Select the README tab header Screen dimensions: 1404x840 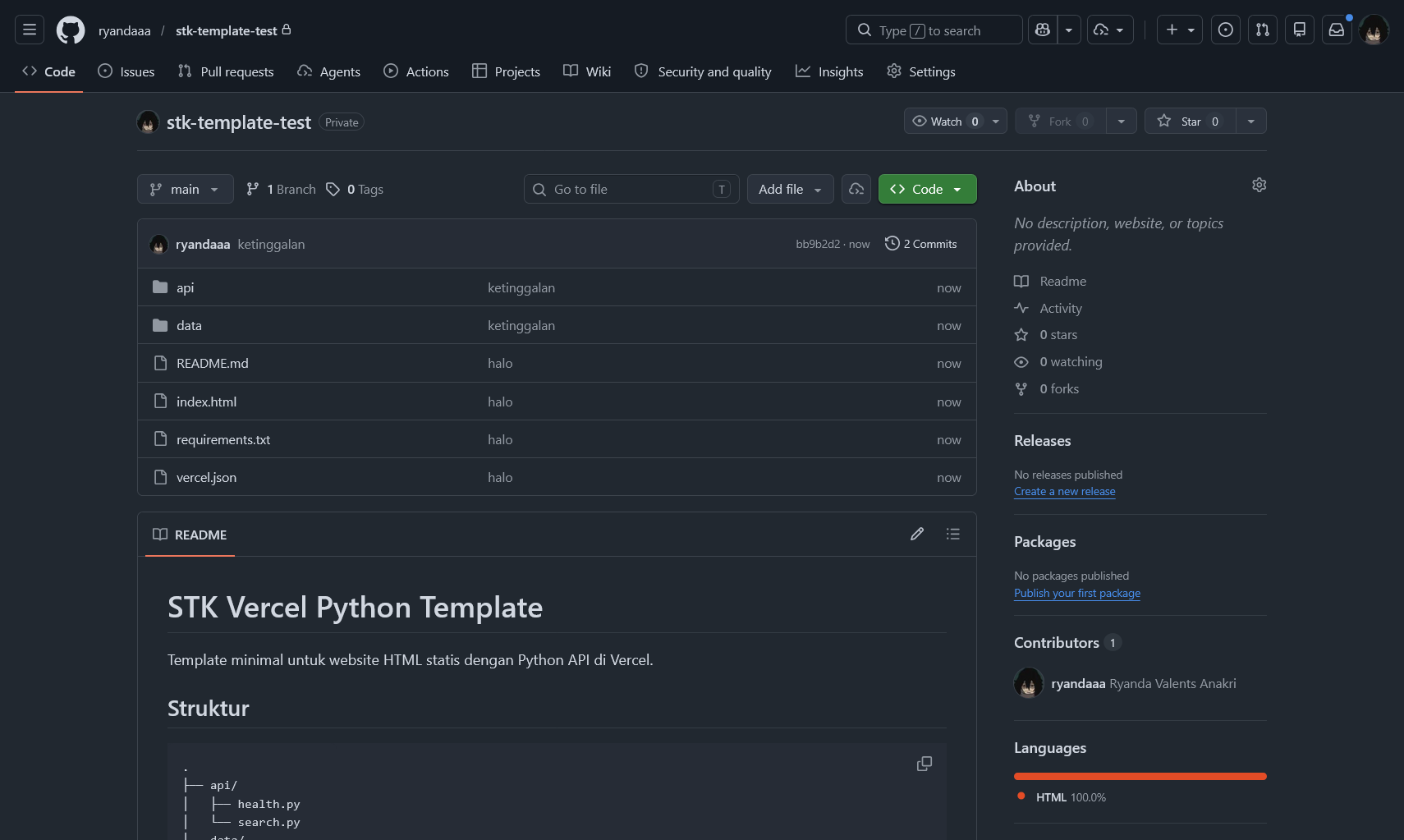[x=190, y=535]
